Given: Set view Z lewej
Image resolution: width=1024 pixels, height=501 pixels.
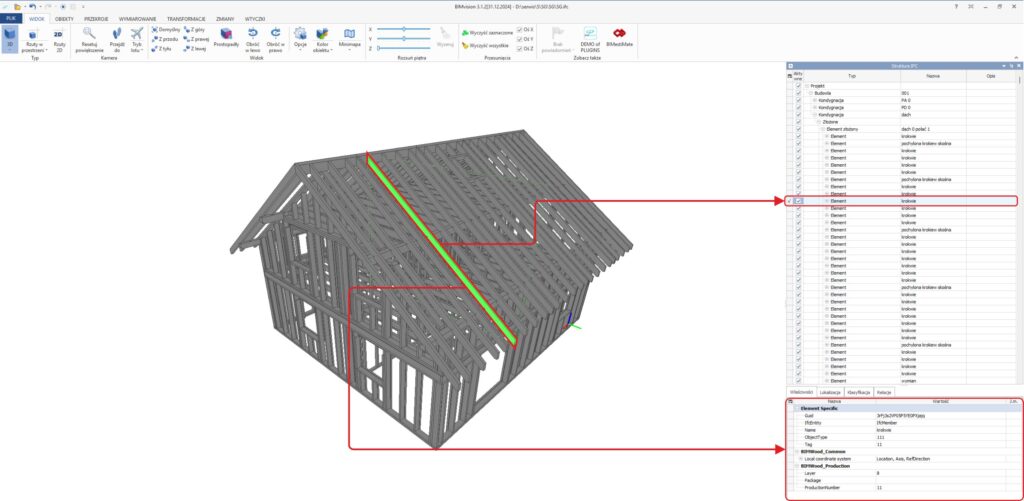Looking at the screenshot, I should coord(195,48).
